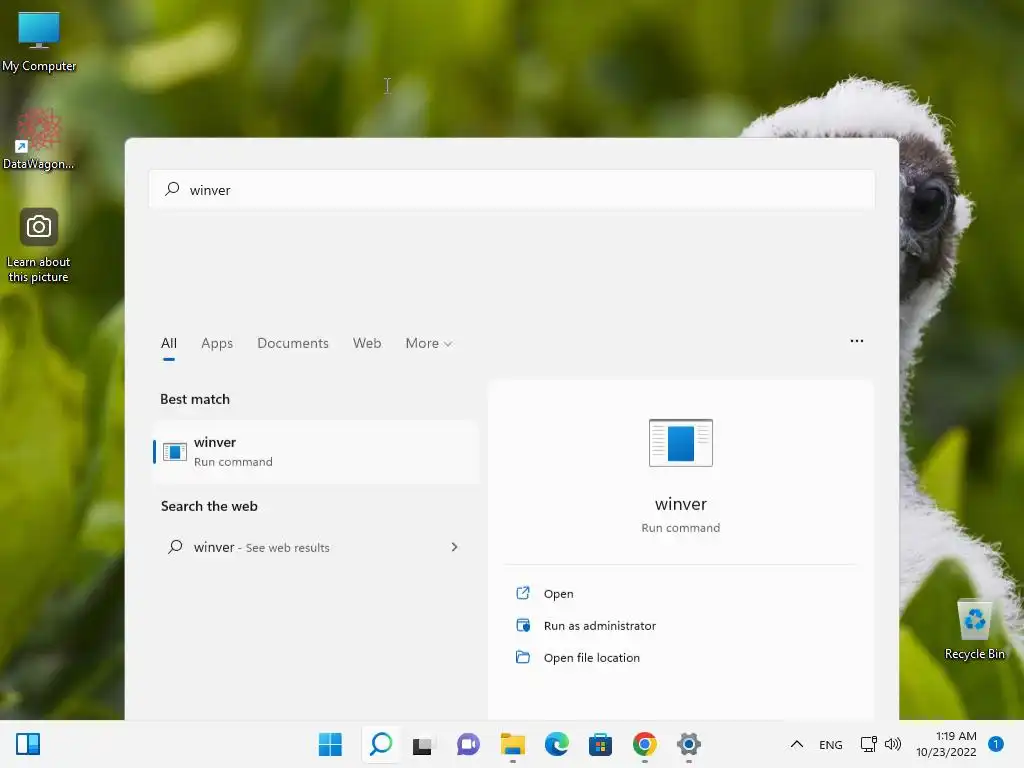1024x768 pixels.
Task: Click the Open file location folder icon
Action: (523, 656)
